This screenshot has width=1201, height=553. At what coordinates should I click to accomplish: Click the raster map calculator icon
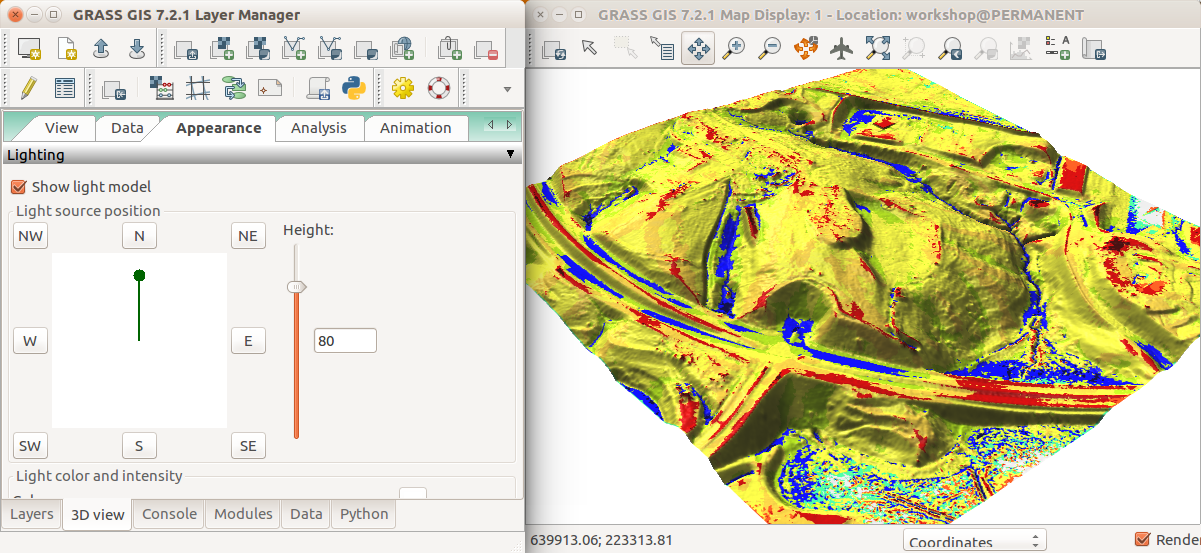click(x=162, y=88)
